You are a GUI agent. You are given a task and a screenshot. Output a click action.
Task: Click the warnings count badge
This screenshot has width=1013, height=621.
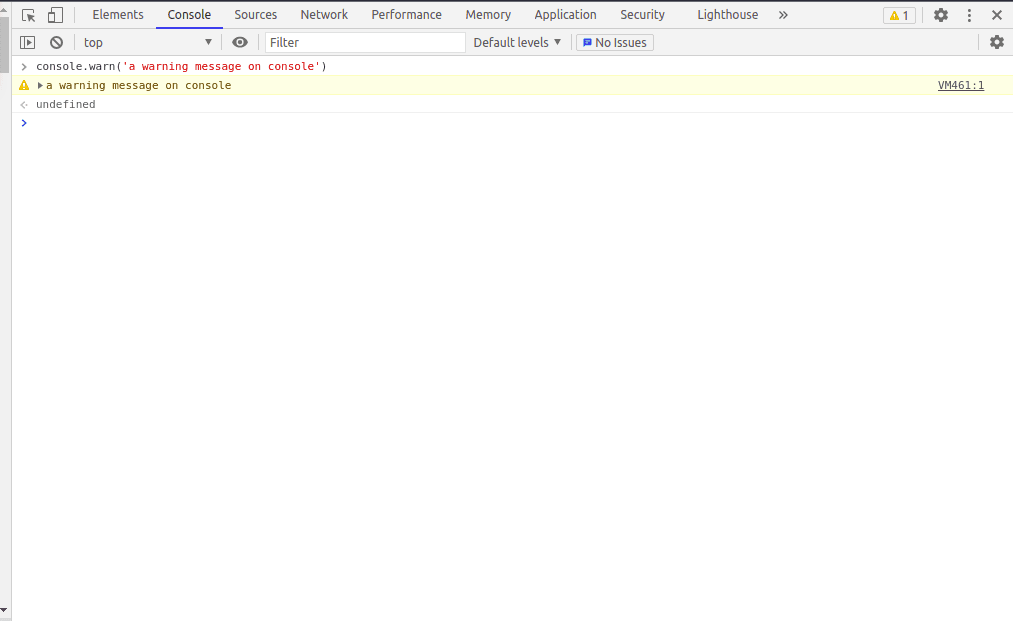point(899,16)
